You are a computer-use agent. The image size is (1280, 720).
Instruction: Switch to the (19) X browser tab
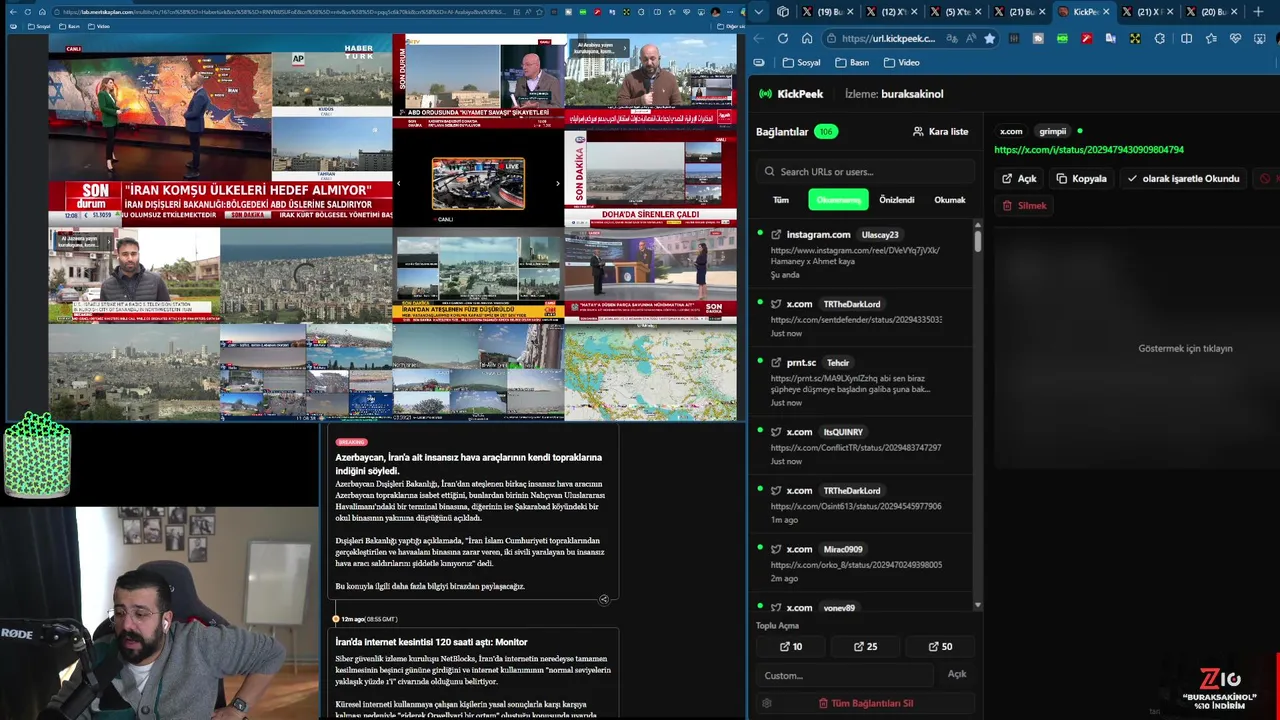point(827,12)
